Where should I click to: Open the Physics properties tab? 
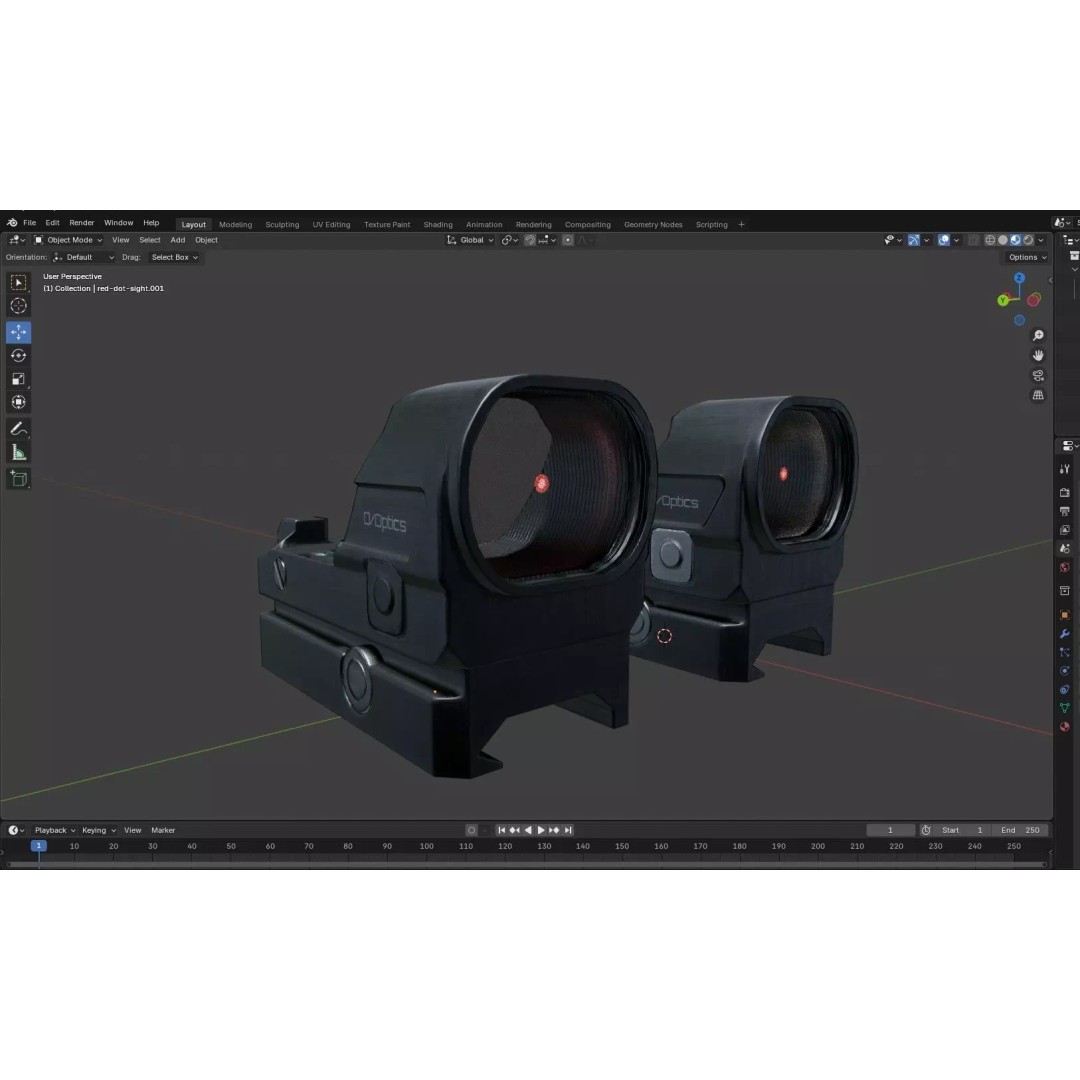1065,670
